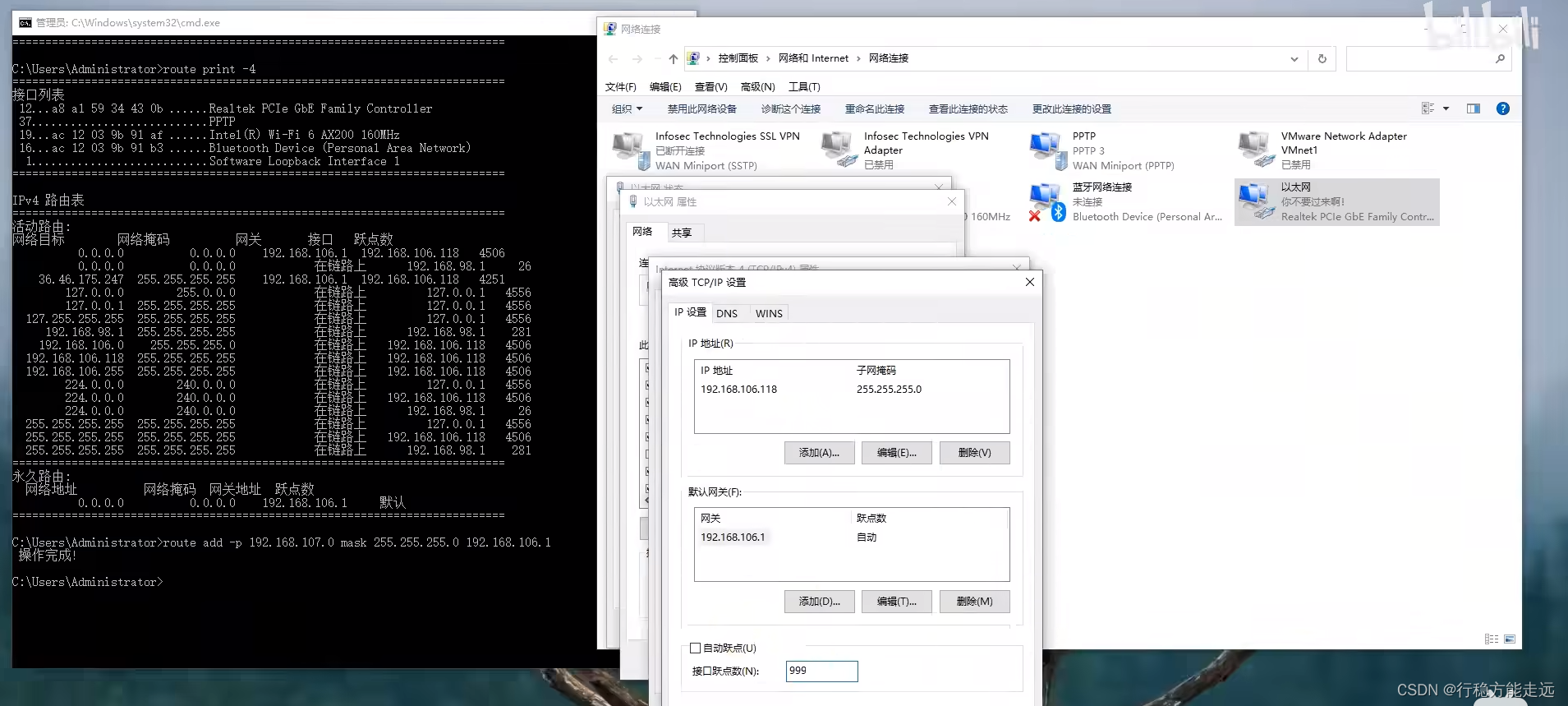Click the large icons view in status bar
The height and width of the screenshot is (706, 1568).
pyautogui.click(x=1510, y=639)
